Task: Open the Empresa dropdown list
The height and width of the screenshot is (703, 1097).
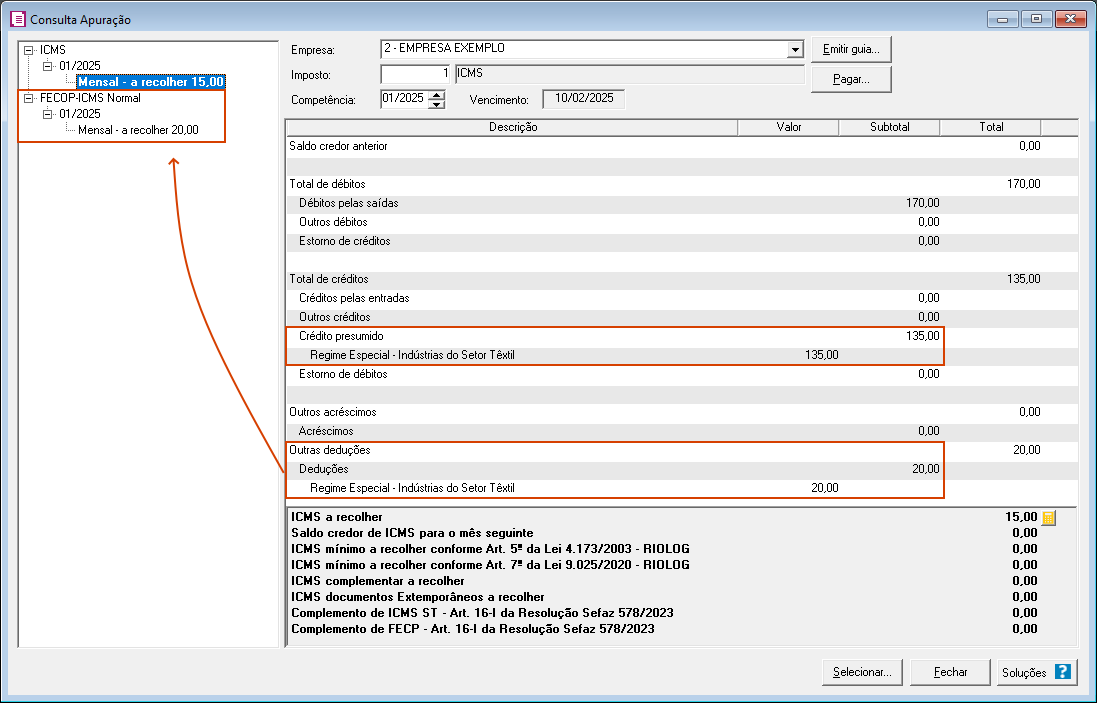Action: (795, 50)
